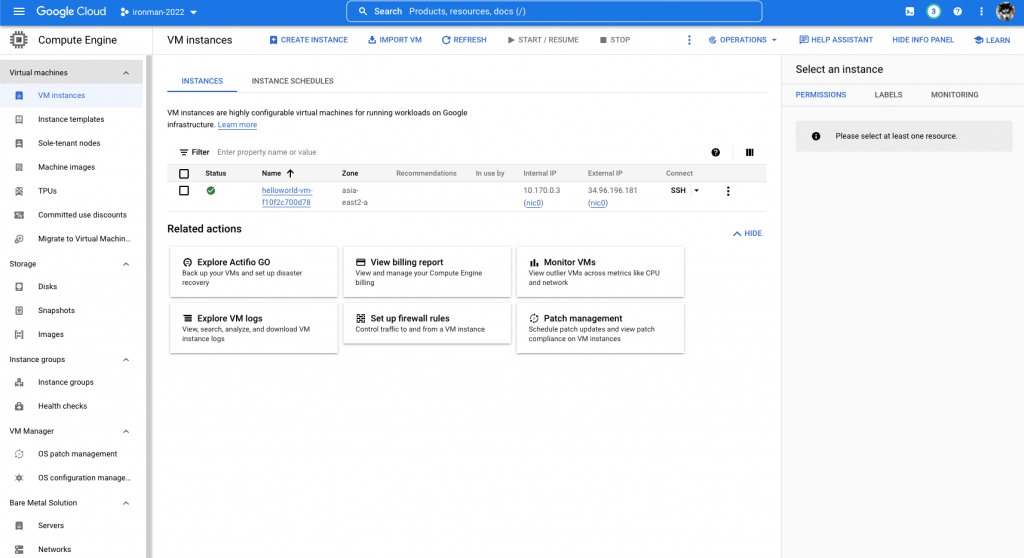The width and height of the screenshot is (1024, 558).
Task: Switch to the Instances tab
Action: coord(202,81)
